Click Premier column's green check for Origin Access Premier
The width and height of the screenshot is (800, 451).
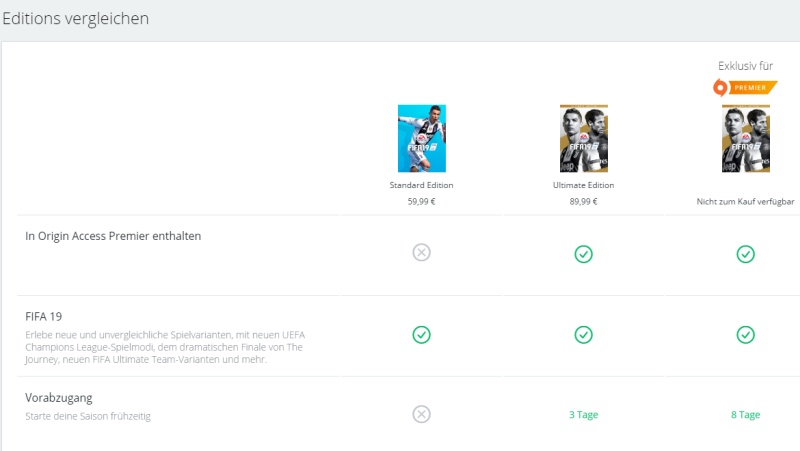(x=745, y=254)
